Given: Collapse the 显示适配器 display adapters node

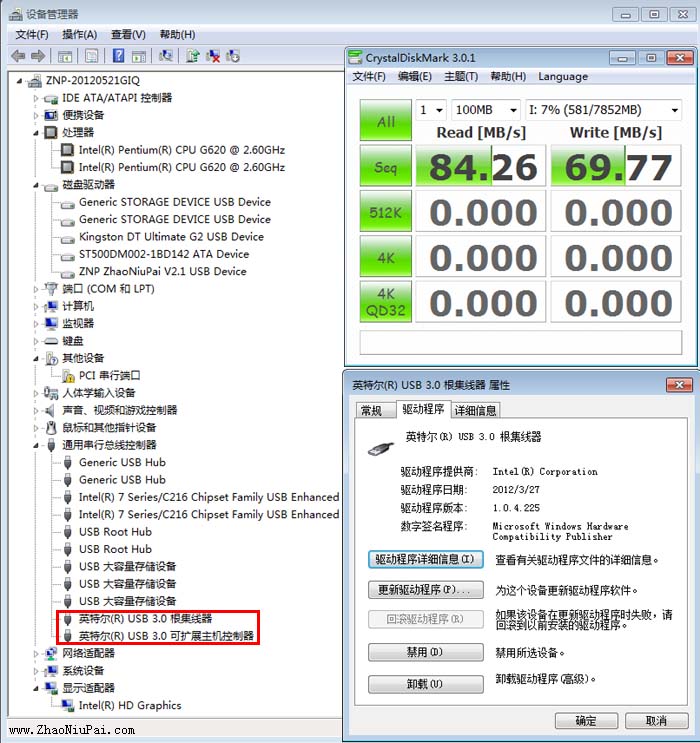Looking at the screenshot, I should tap(36, 689).
